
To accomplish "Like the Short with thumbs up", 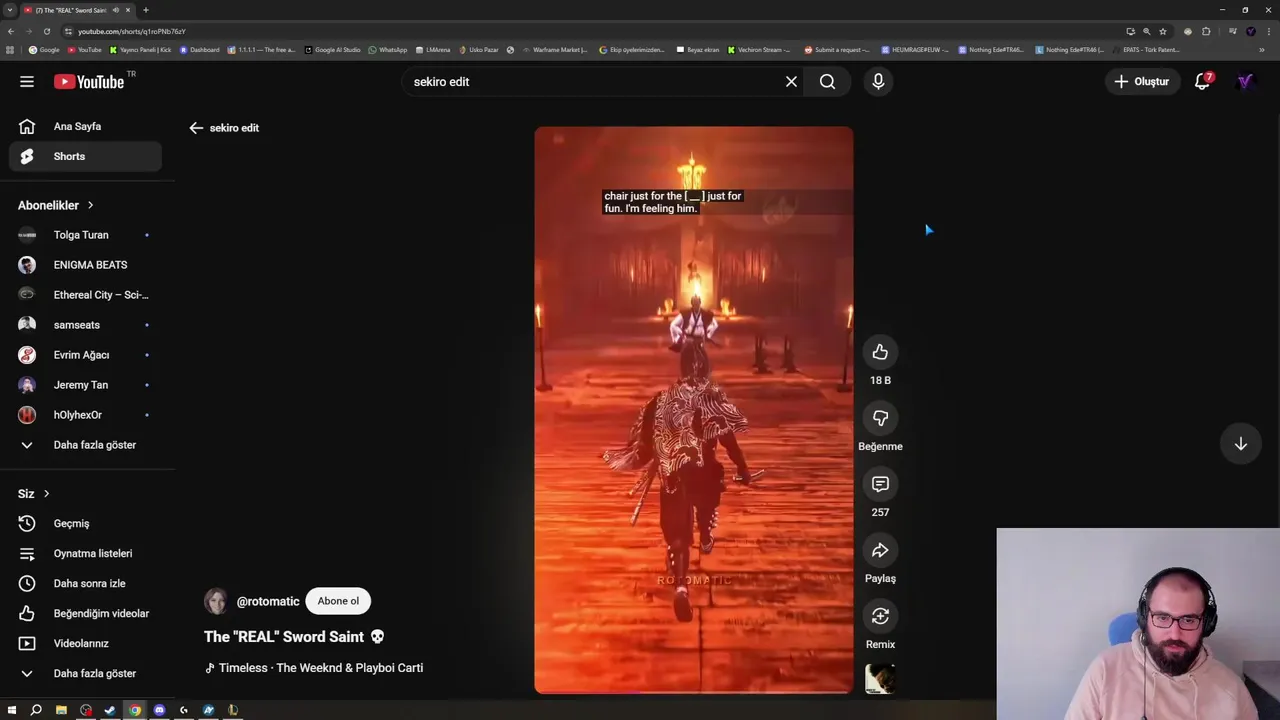I will (x=880, y=352).
